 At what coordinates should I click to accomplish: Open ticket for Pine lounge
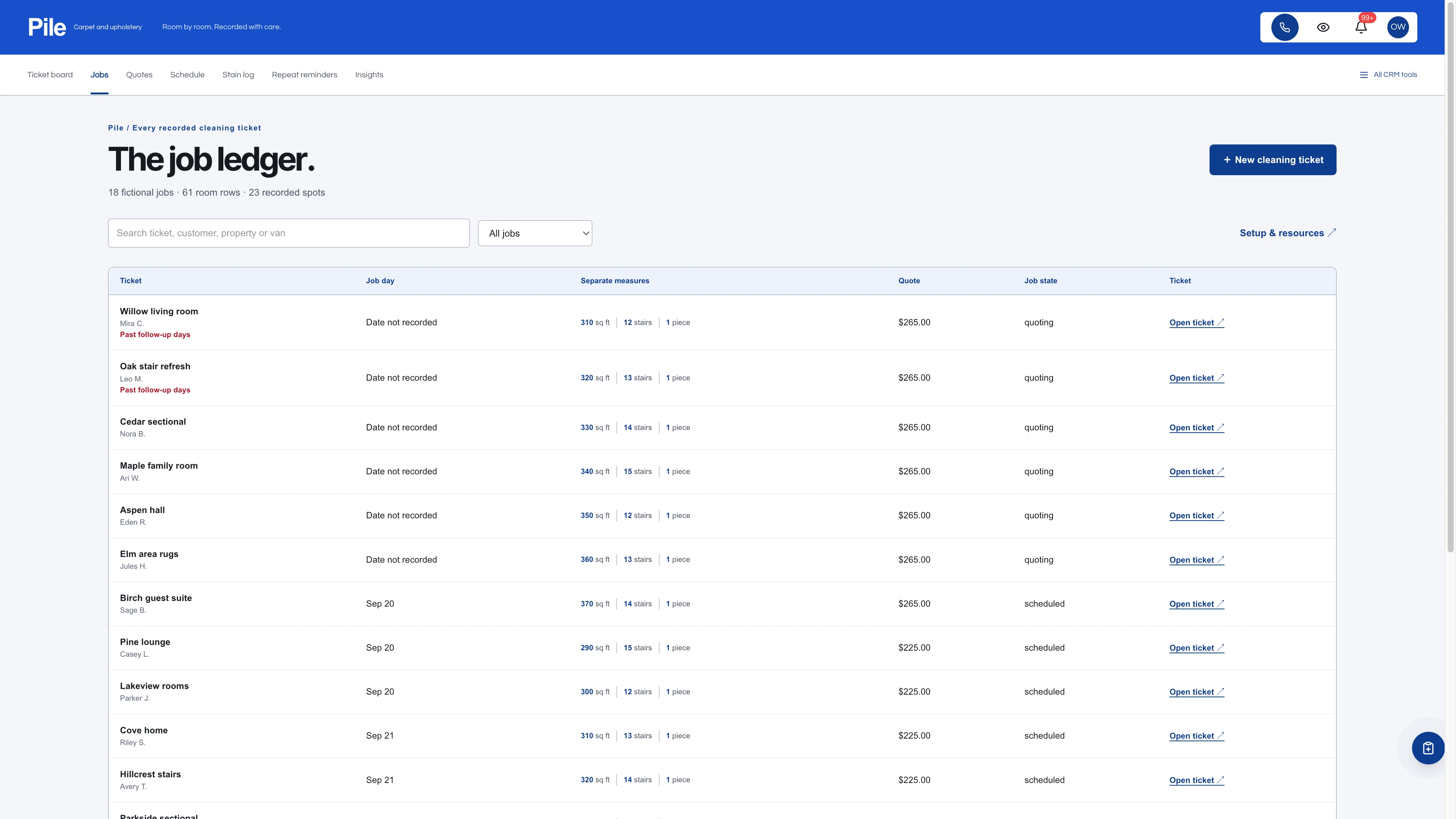(x=1197, y=648)
